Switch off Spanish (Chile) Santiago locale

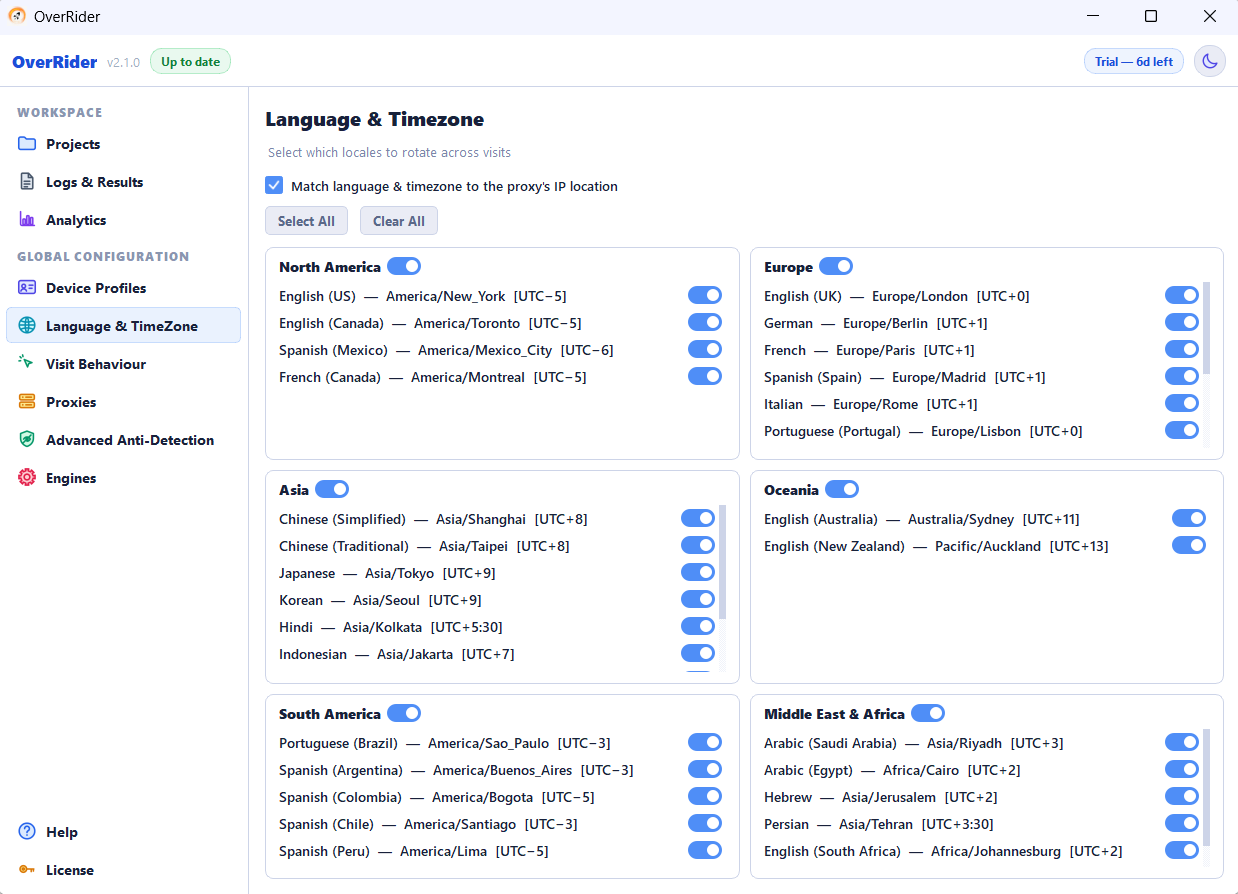(x=705, y=823)
